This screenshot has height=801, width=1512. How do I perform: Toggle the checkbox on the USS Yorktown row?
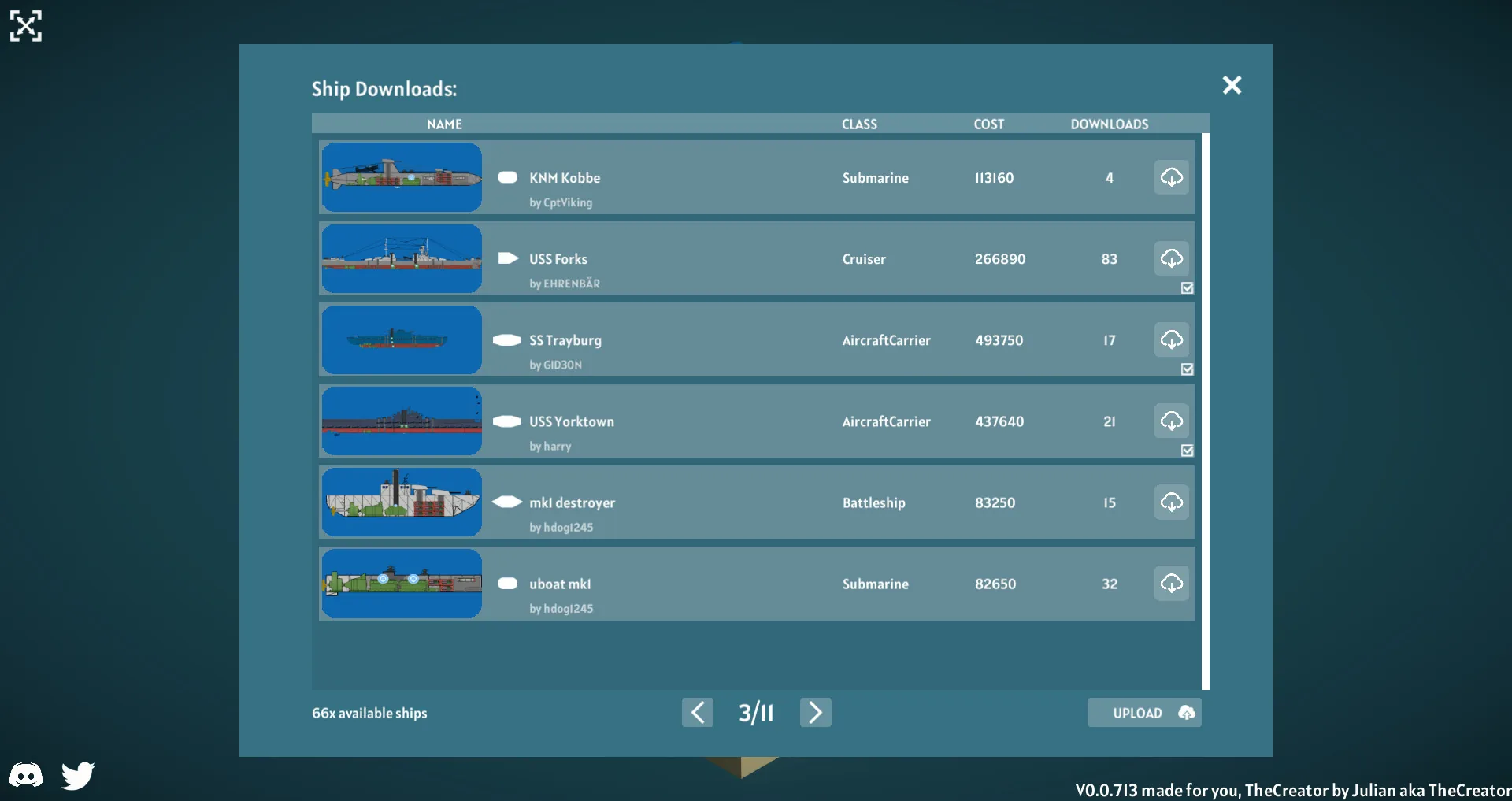[1188, 451]
